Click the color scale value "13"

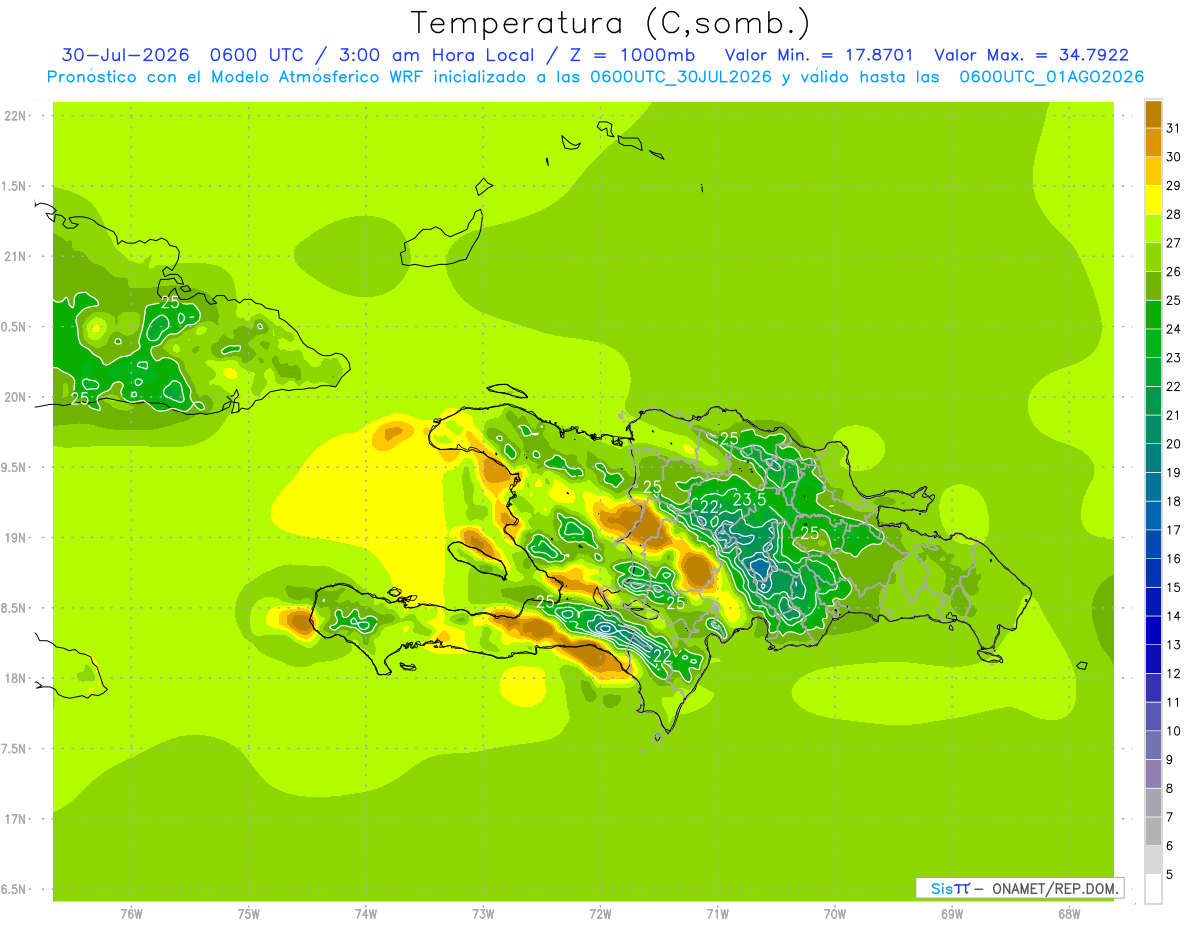[1174, 645]
